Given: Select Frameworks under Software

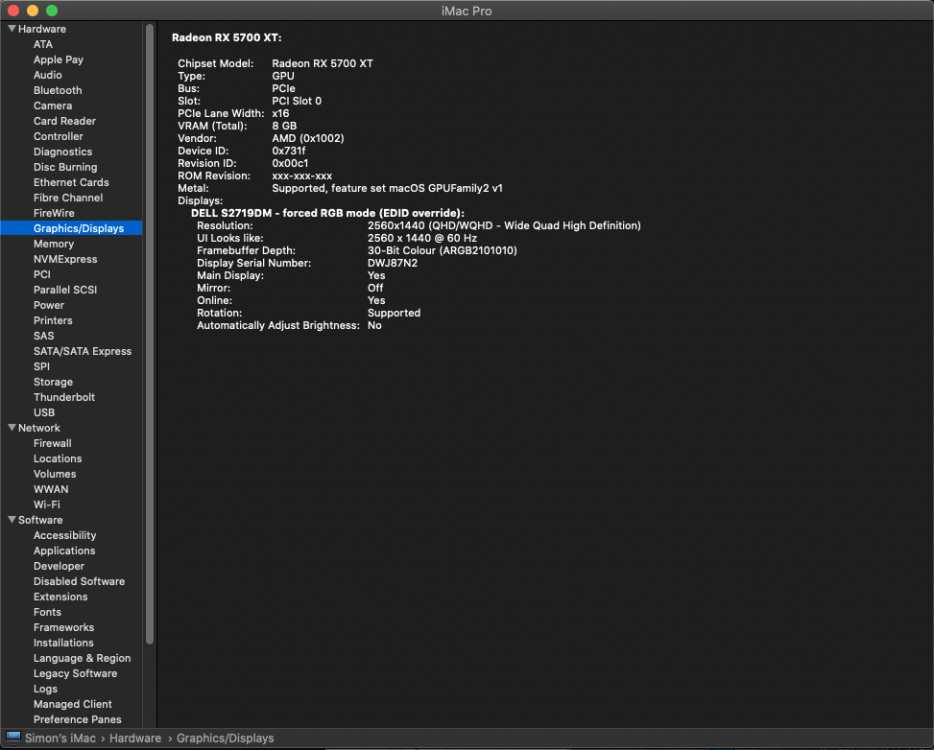Looking at the screenshot, I should (64, 628).
